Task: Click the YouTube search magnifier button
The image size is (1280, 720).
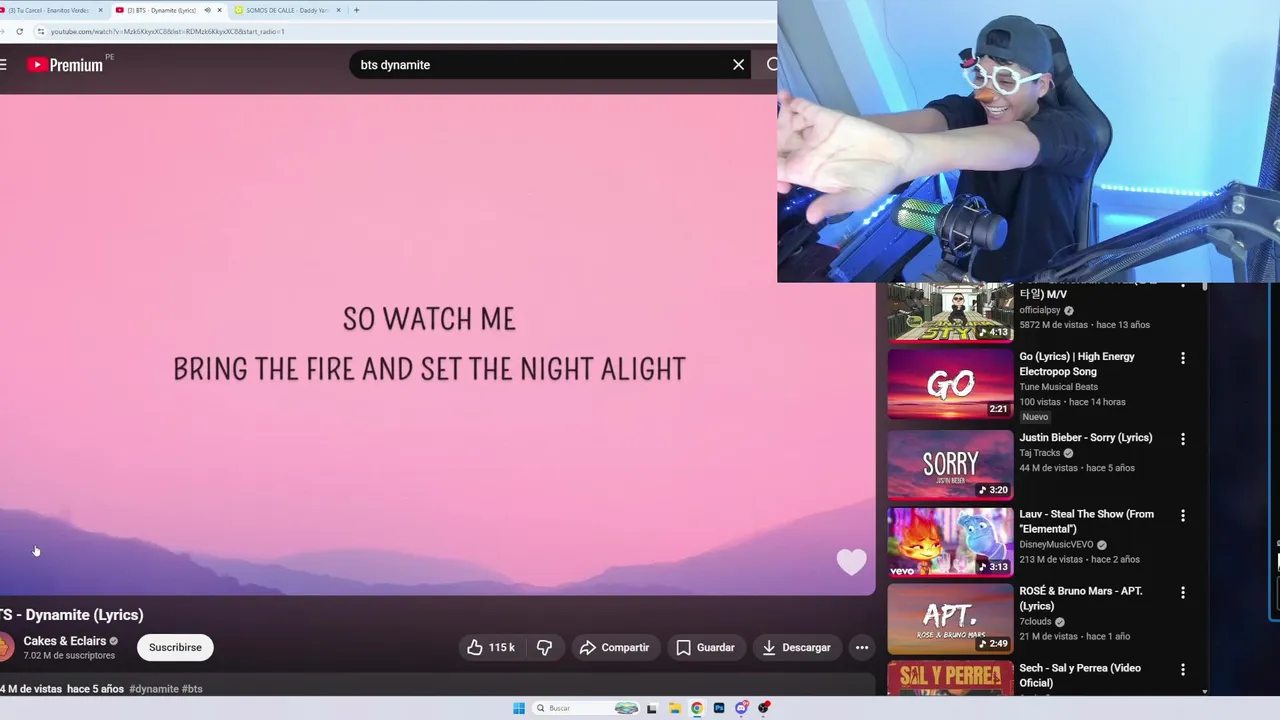Action: pos(772,65)
